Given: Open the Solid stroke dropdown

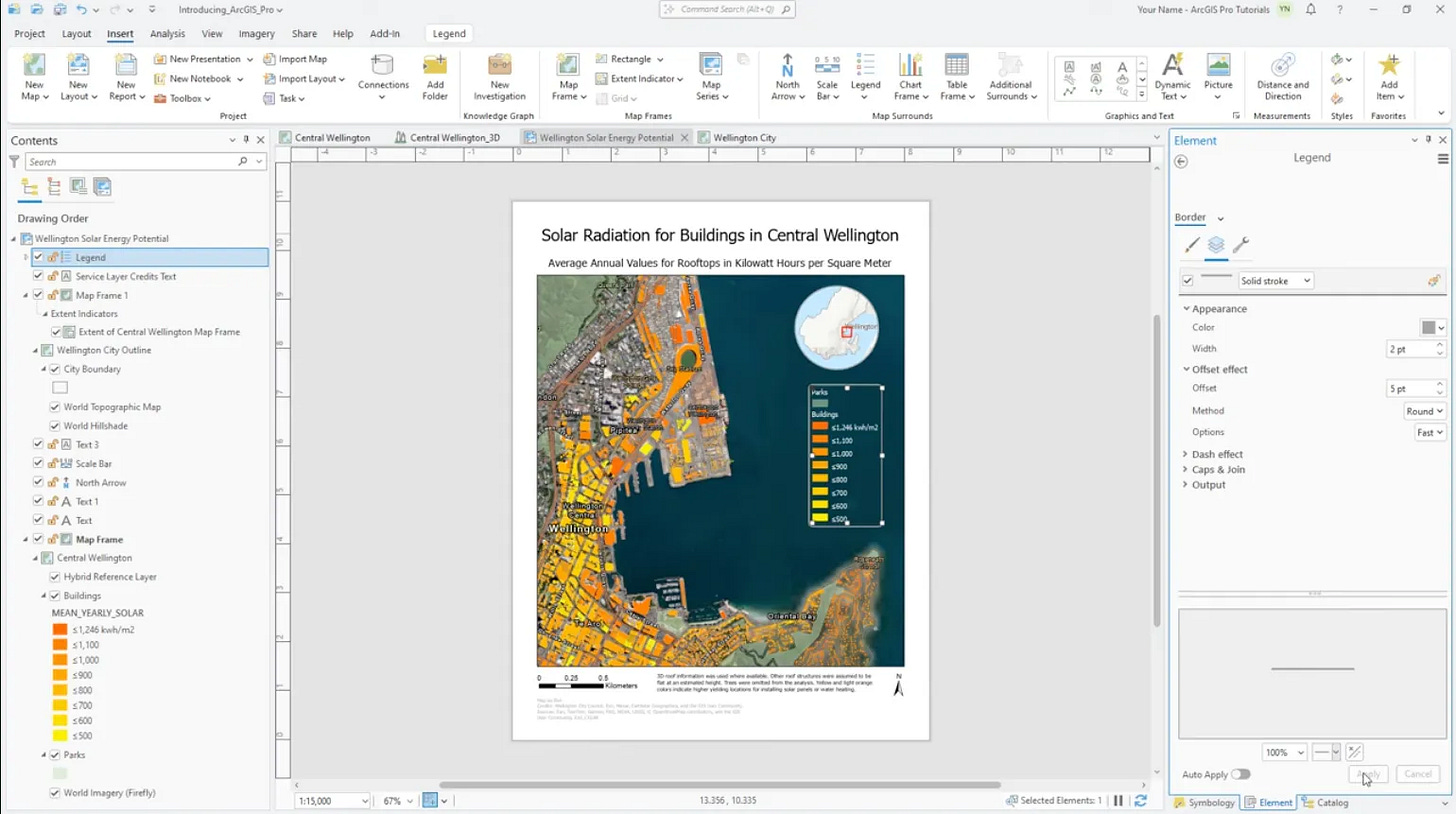Looking at the screenshot, I should point(1276,281).
